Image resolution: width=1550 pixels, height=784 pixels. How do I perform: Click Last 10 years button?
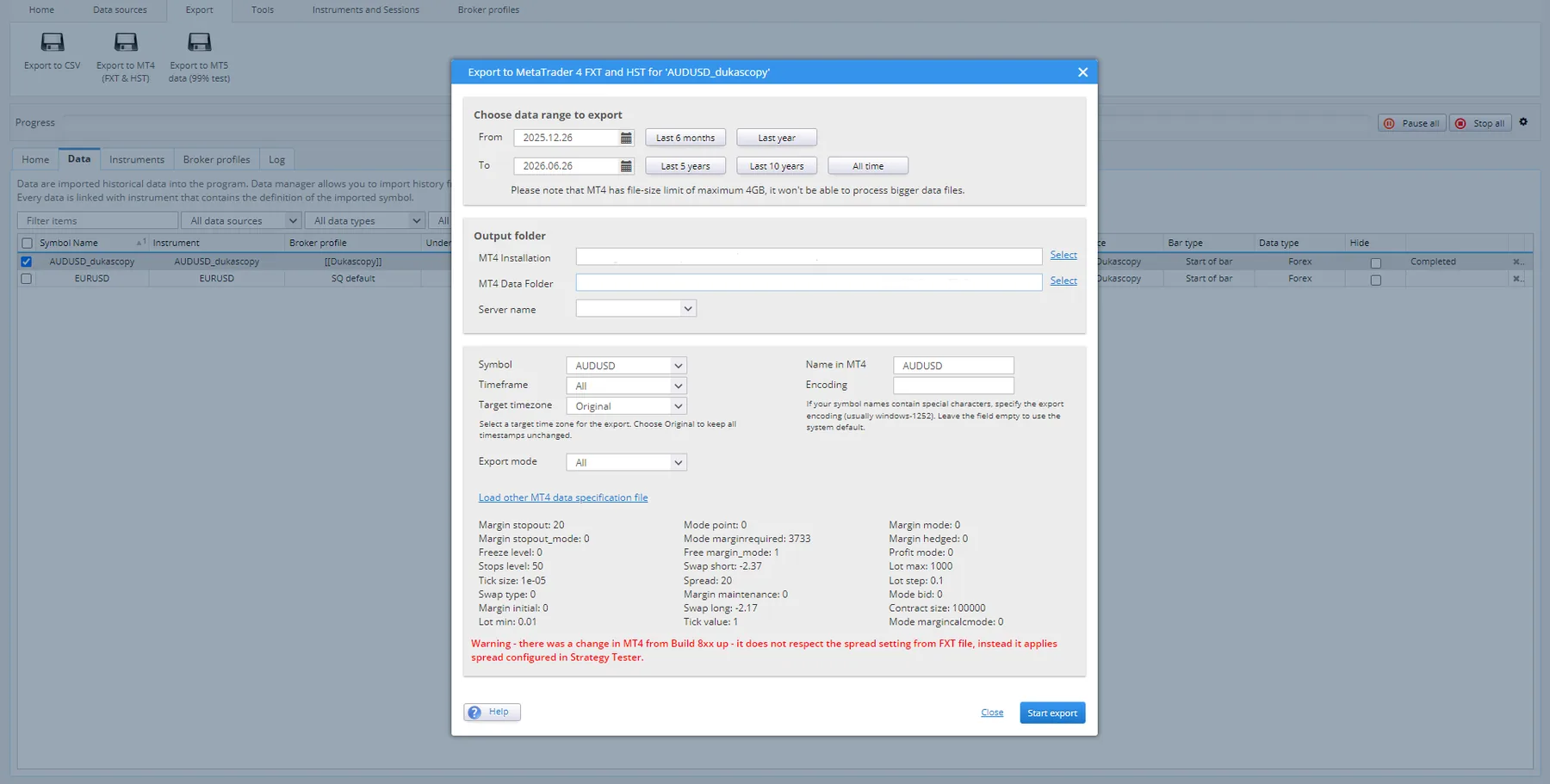tap(777, 166)
